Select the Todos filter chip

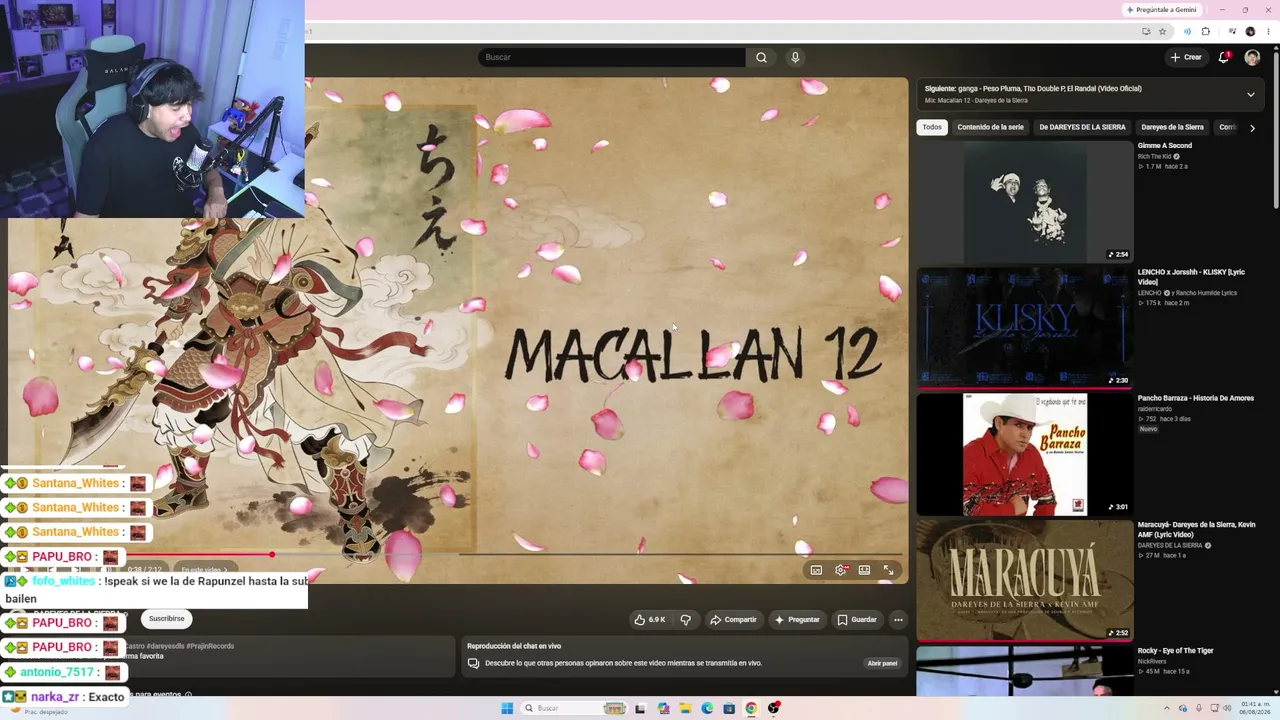pyautogui.click(x=932, y=128)
